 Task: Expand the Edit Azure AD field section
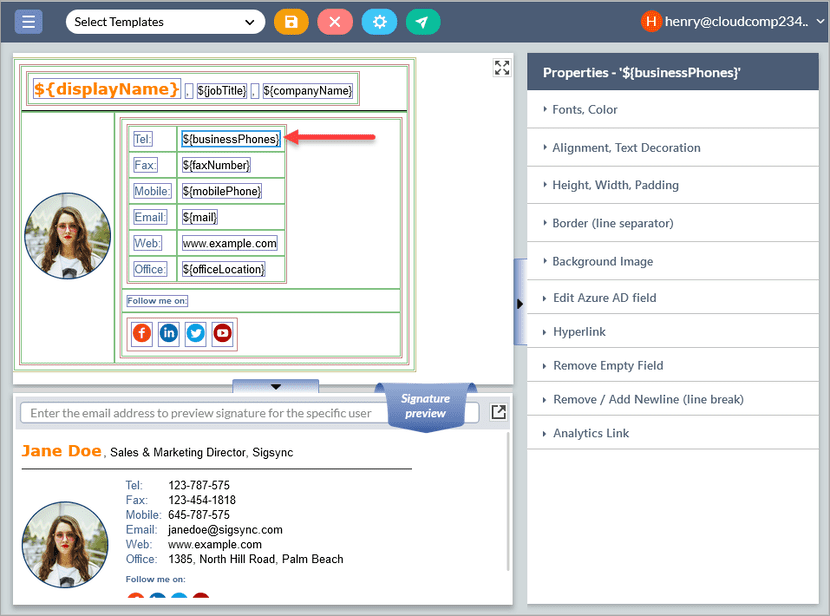pyautogui.click(x=604, y=298)
